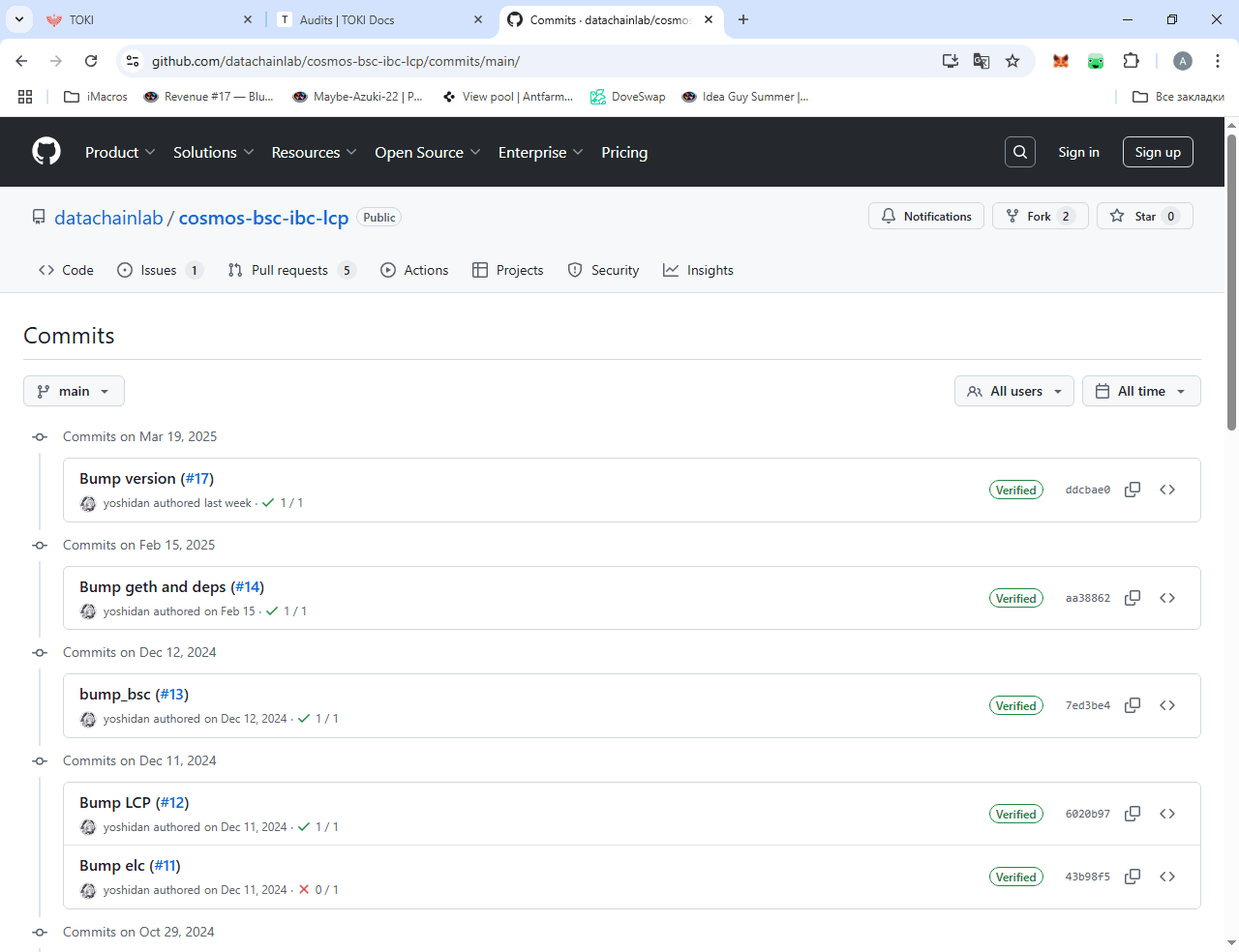Click the translate page icon

pyautogui.click(x=982, y=61)
